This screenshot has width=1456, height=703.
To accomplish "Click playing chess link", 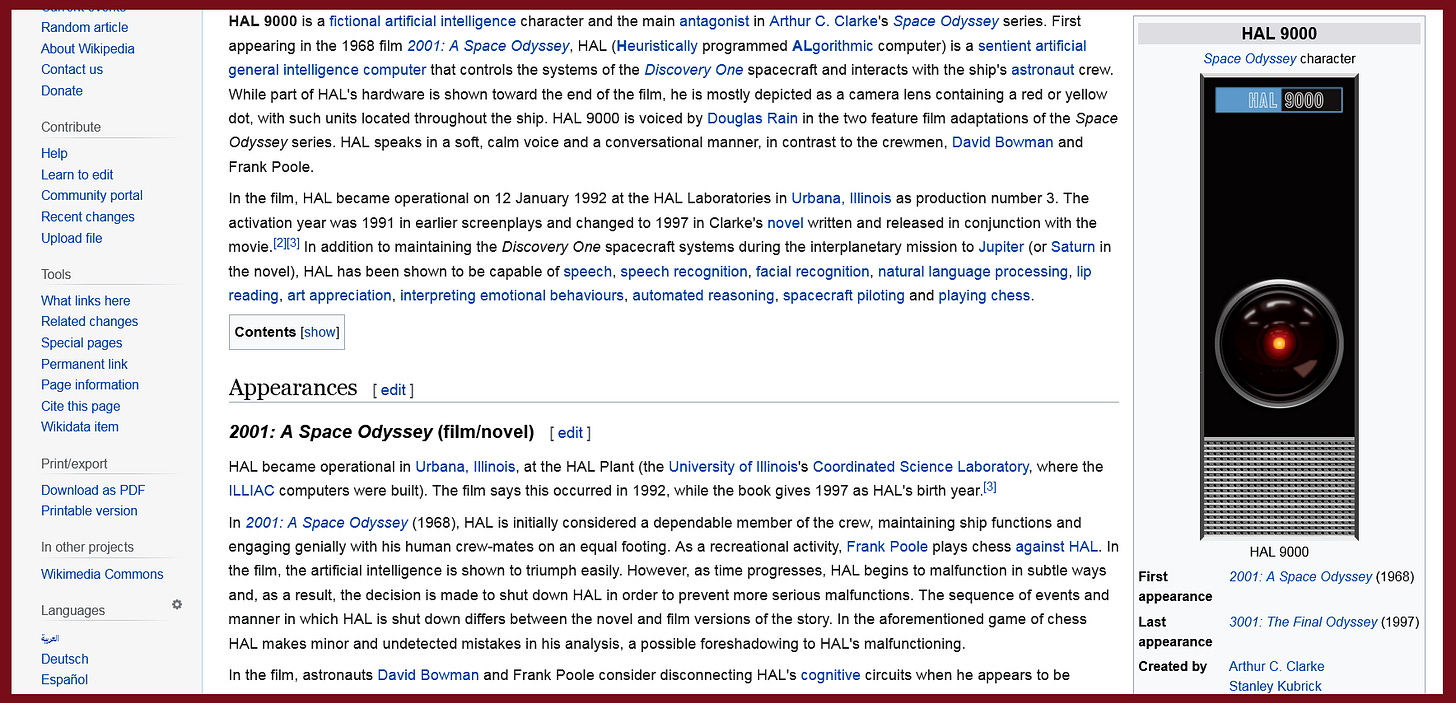I will (985, 295).
